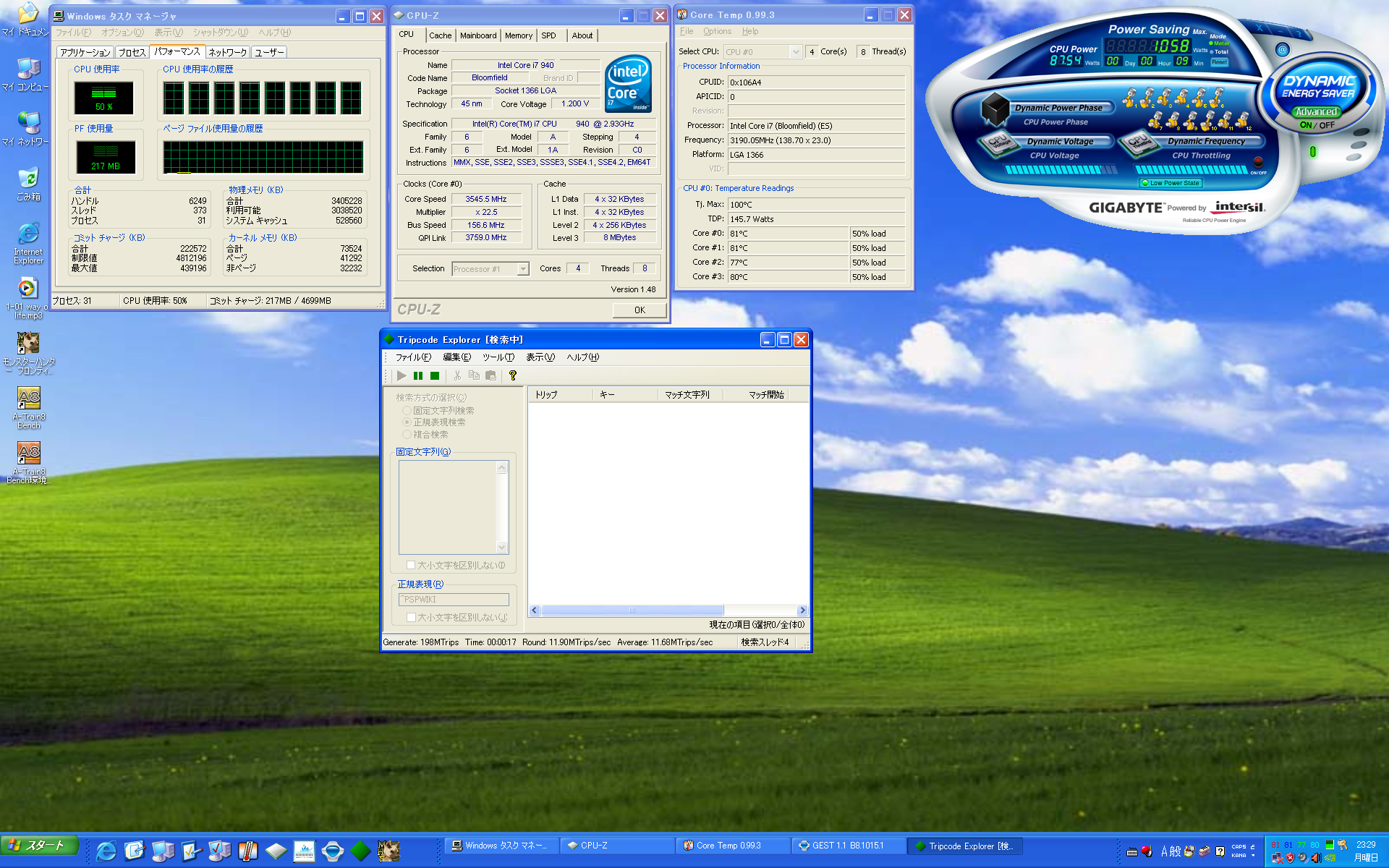Viewport: 1389px width, 868px height.
Task: Switch to the Memory tab in CPU-Z
Action: (x=518, y=35)
